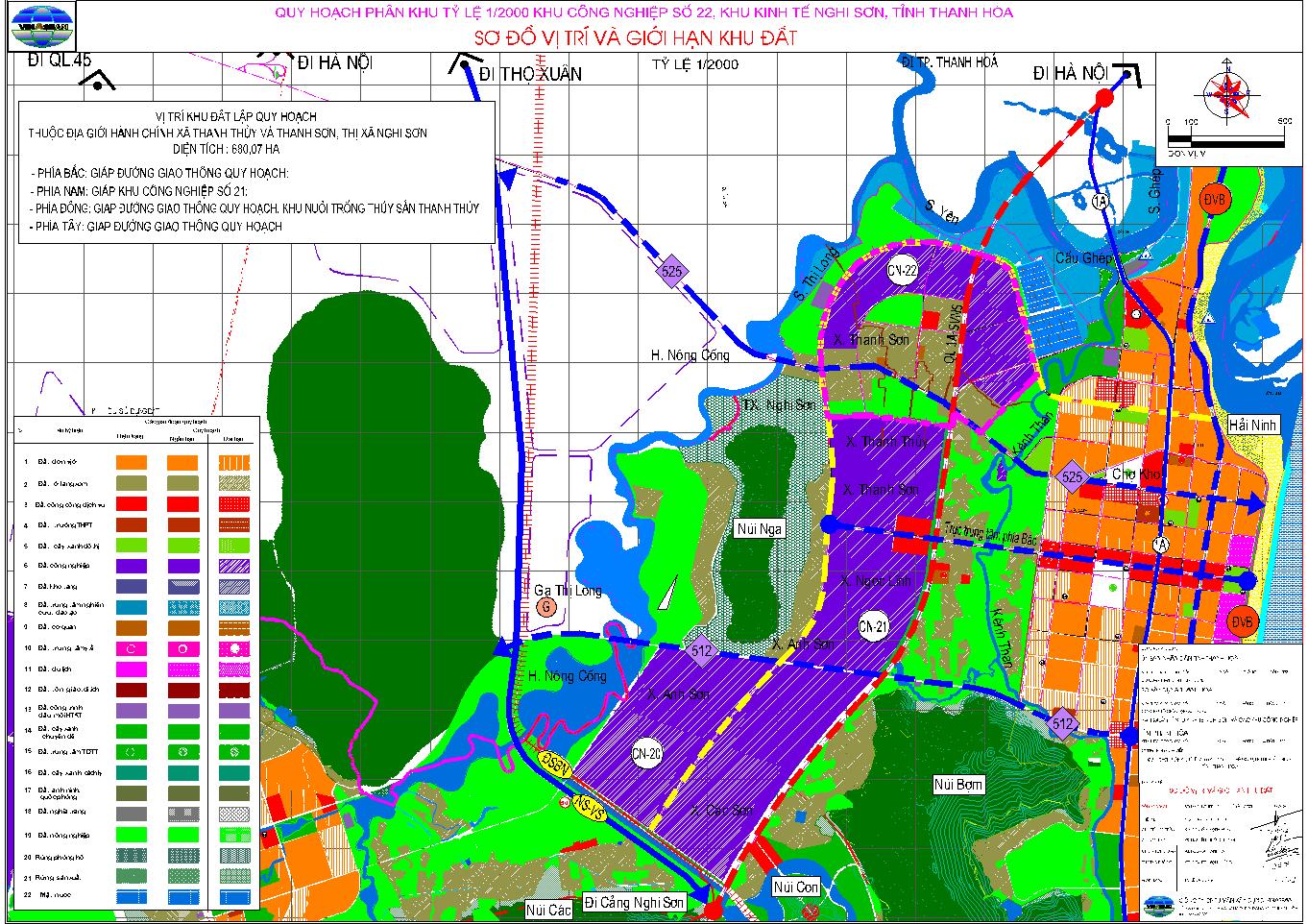Click the 512 diamond marker near Ga Thị Long road
Screen dimensions: 1308x924
tap(702, 650)
